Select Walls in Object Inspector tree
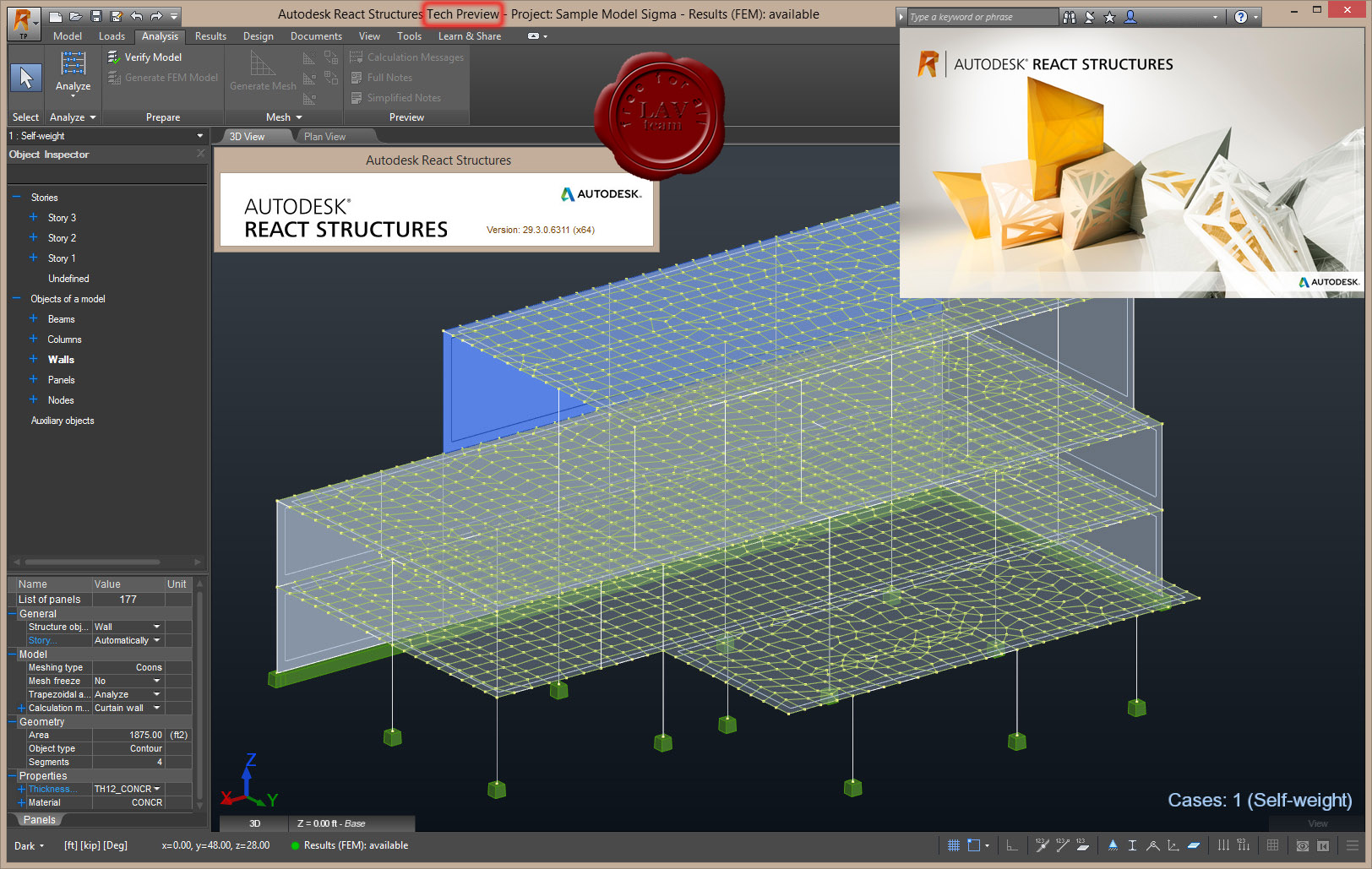1372x869 pixels. point(61,359)
